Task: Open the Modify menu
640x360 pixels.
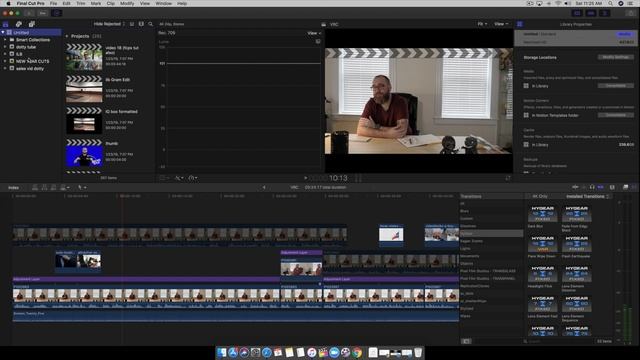Action: (127, 3)
